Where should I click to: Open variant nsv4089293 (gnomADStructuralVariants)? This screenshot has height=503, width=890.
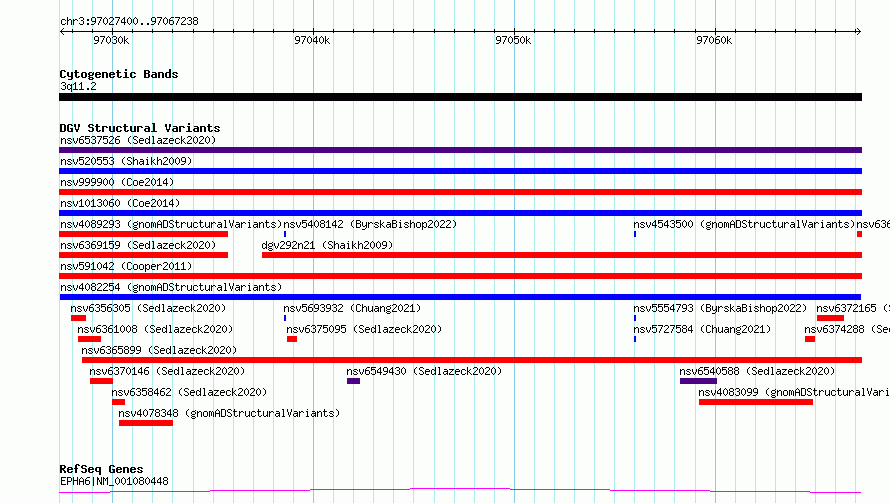(171, 224)
